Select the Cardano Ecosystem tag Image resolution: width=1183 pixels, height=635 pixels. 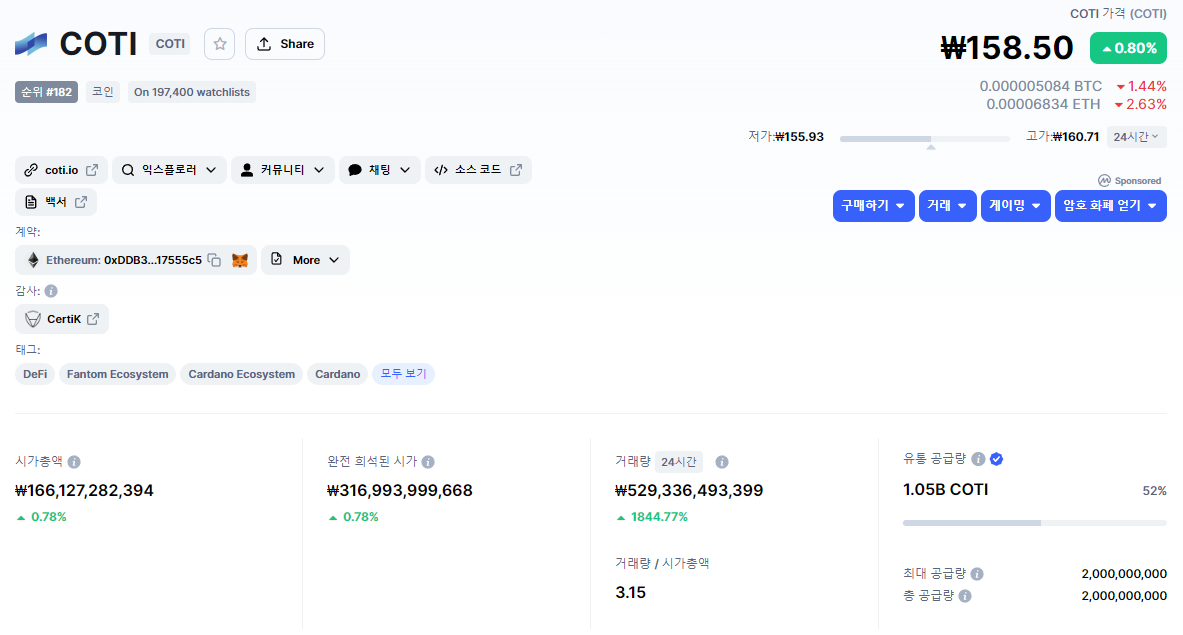click(x=241, y=374)
